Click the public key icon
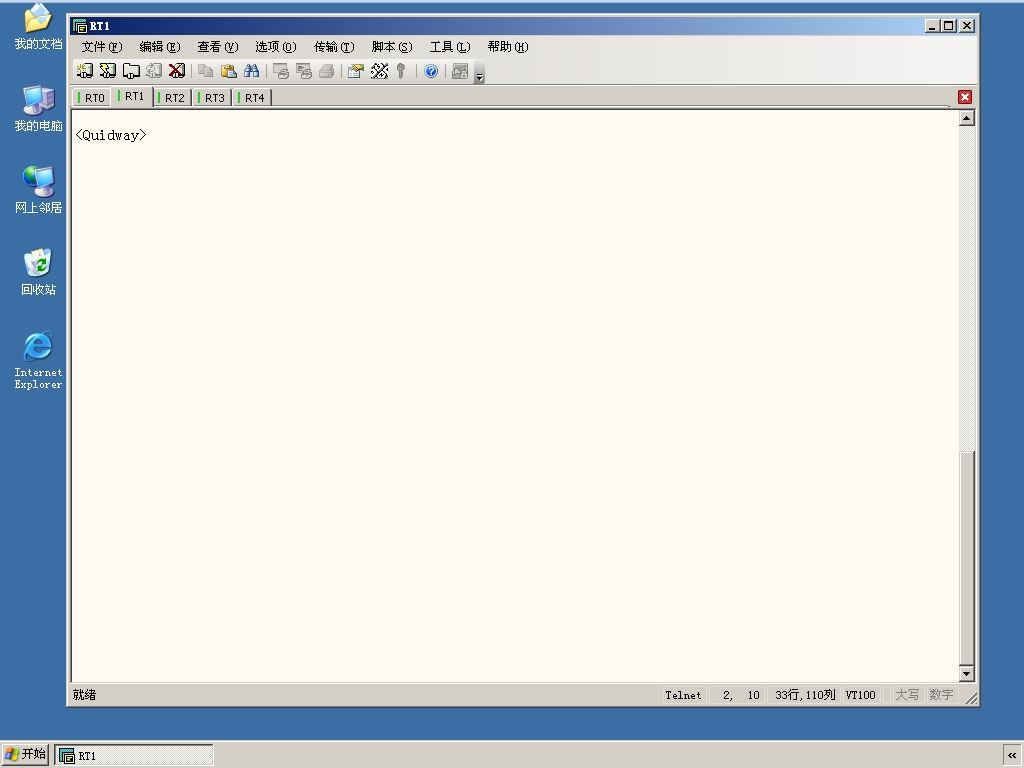This screenshot has height=768, width=1024. tap(401, 71)
